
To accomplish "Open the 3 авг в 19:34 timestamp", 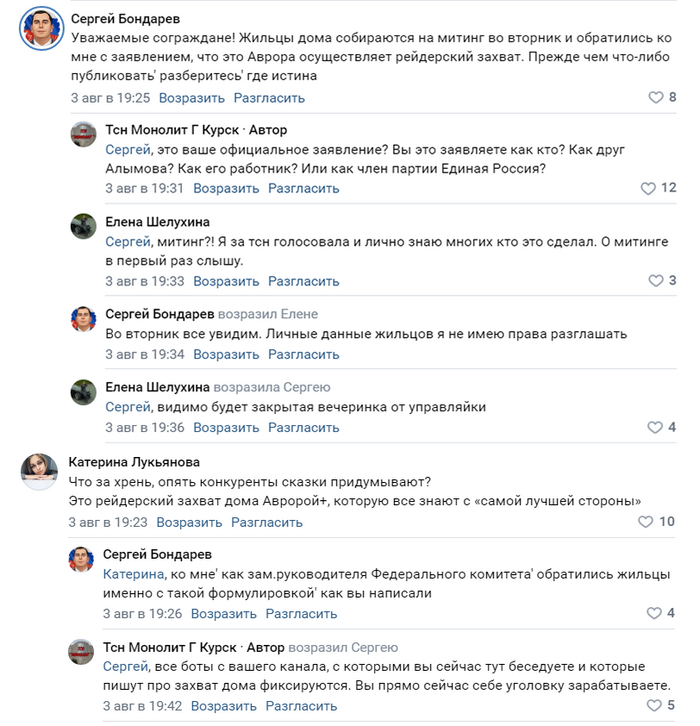I will 145,354.
